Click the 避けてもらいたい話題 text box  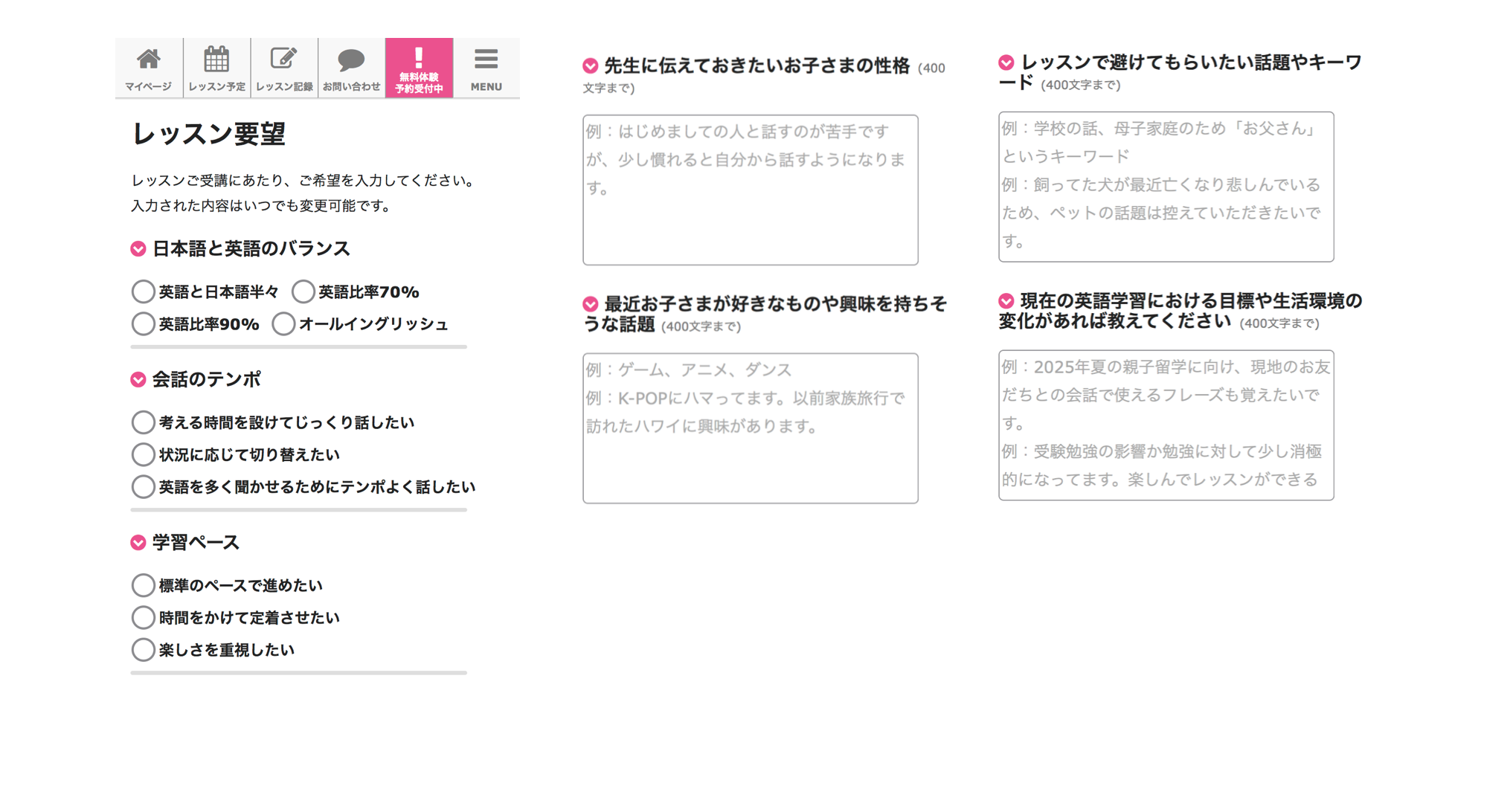pos(1166,187)
